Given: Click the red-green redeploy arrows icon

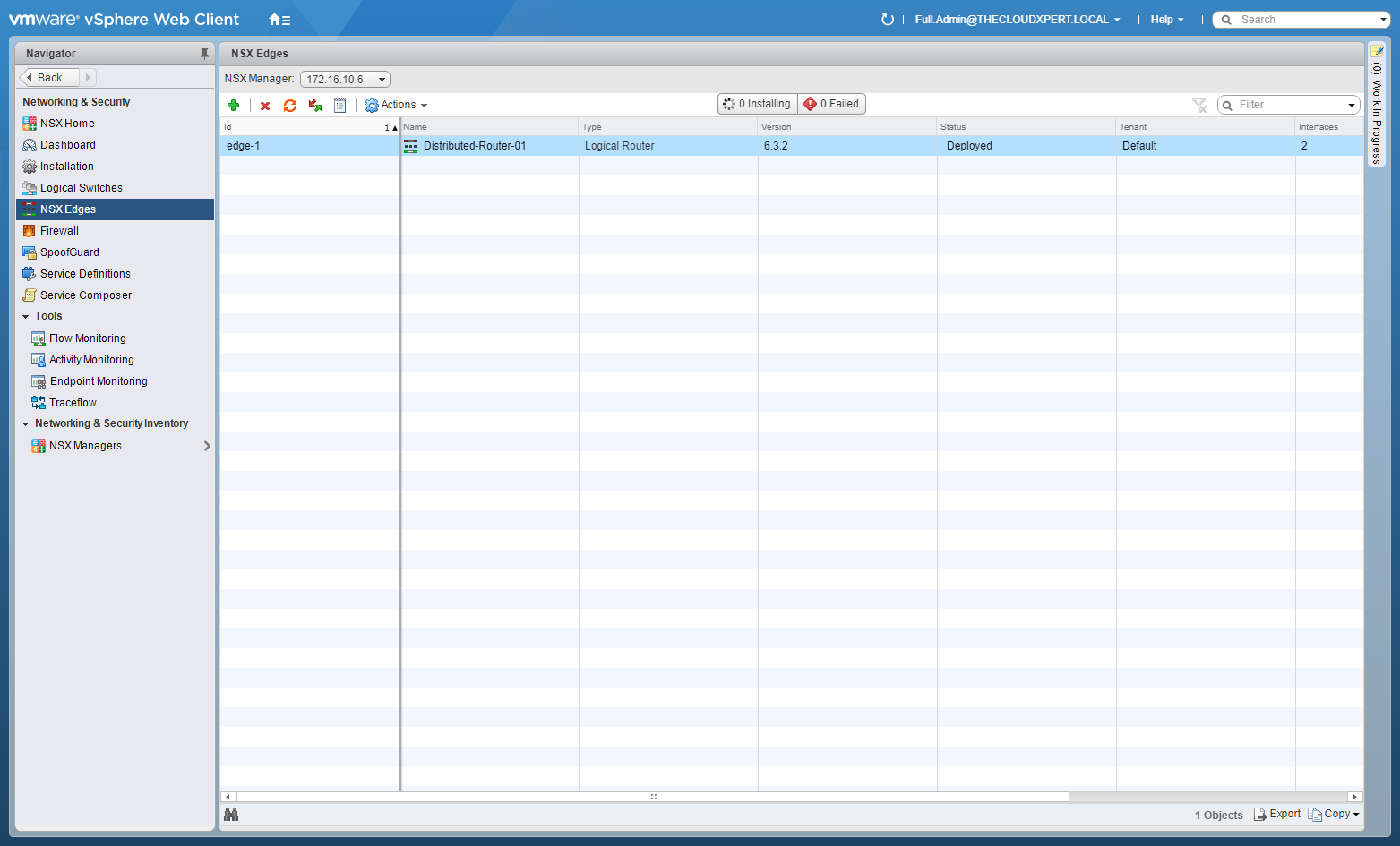Looking at the screenshot, I should [x=315, y=106].
